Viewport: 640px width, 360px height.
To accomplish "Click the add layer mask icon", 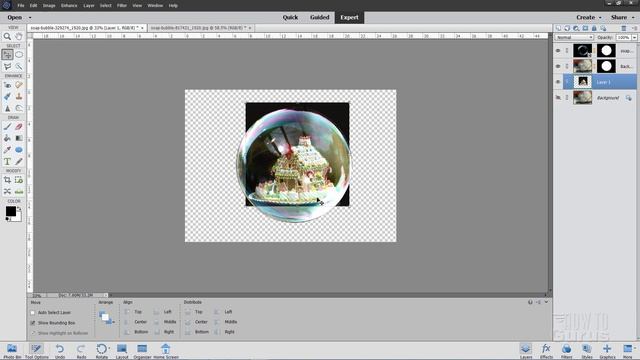I will tap(585, 28).
